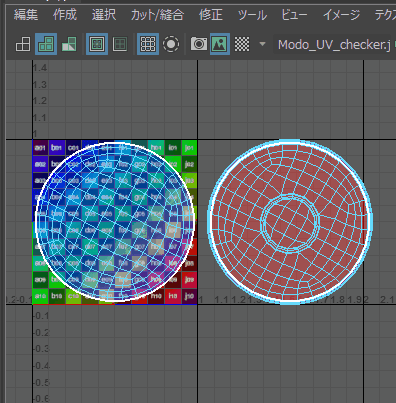Open the カット/縫合 menu
The height and width of the screenshot is (403, 396).
157,15
